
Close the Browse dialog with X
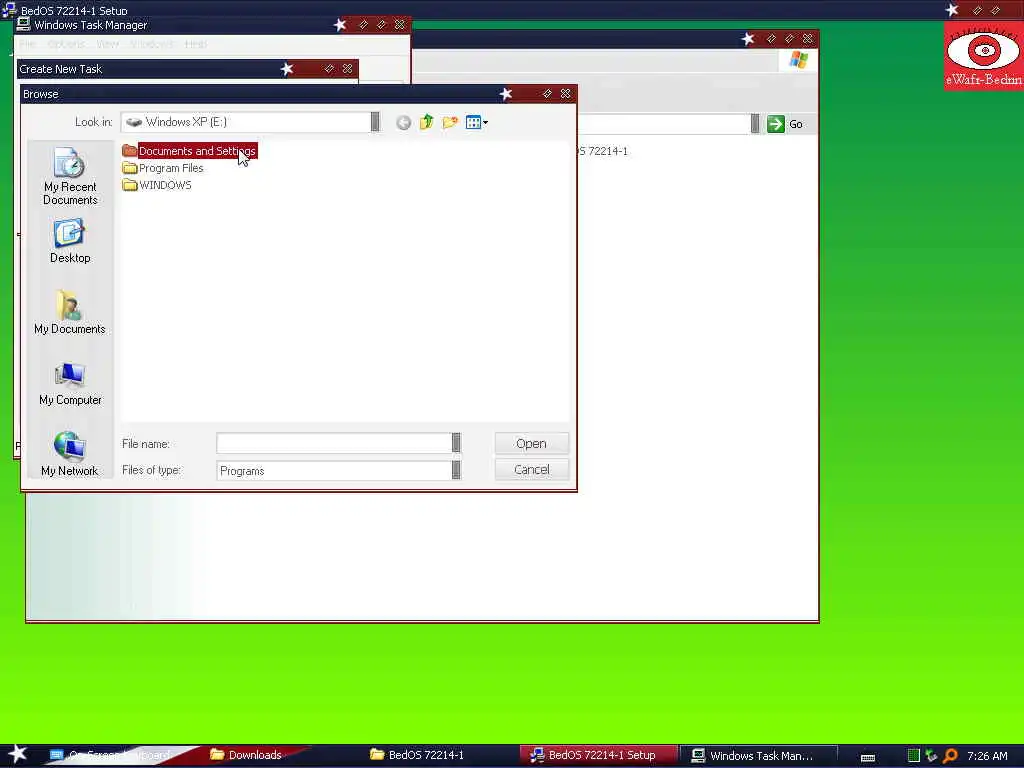click(x=566, y=94)
